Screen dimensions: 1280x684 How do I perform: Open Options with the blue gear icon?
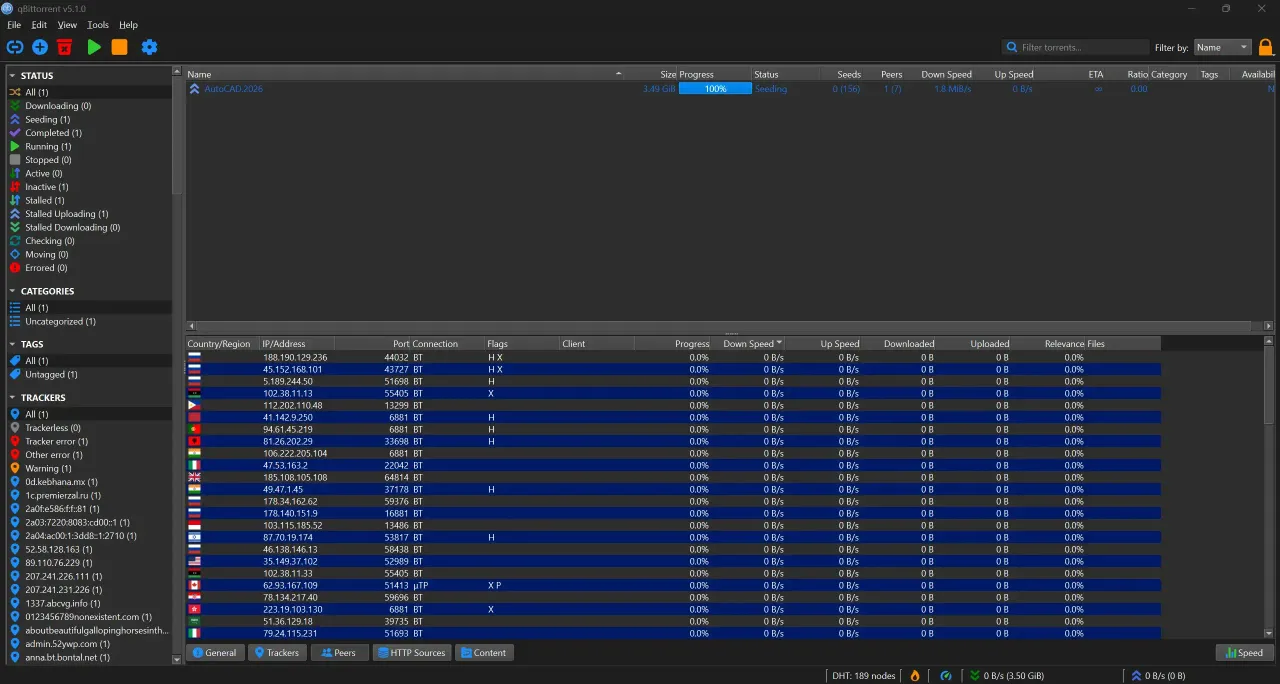(x=149, y=47)
